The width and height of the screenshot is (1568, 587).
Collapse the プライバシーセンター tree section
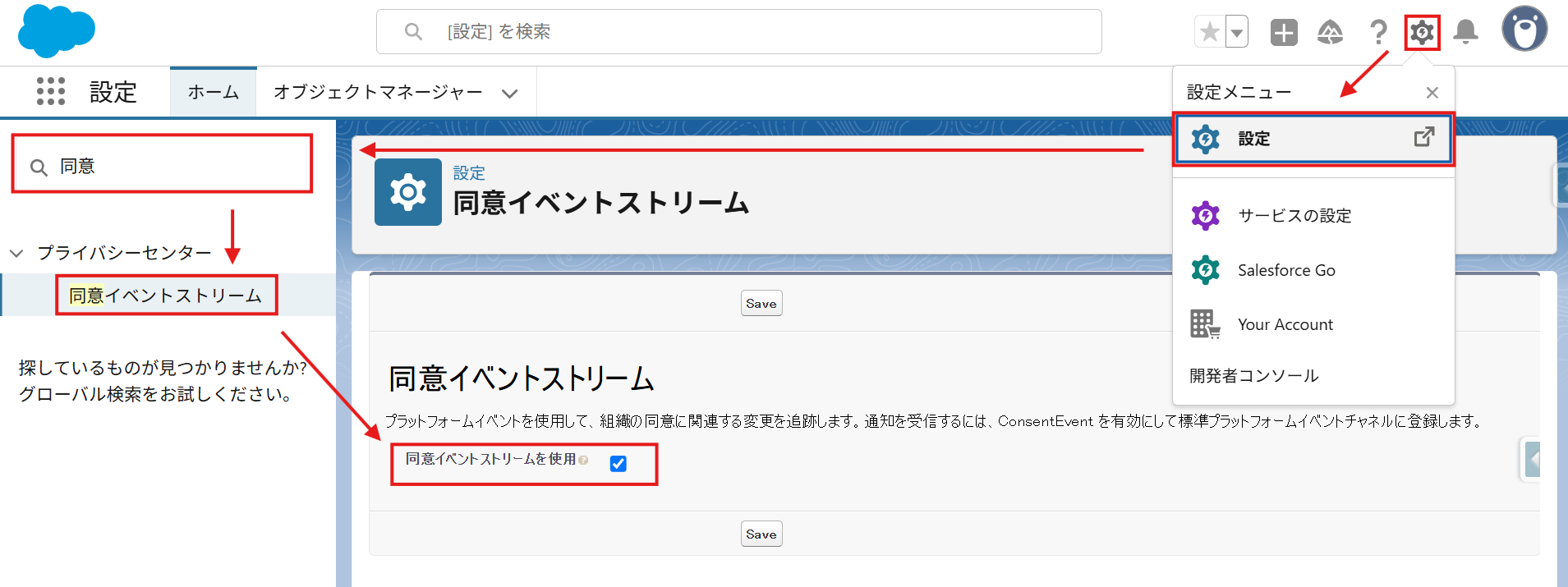[16, 253]
